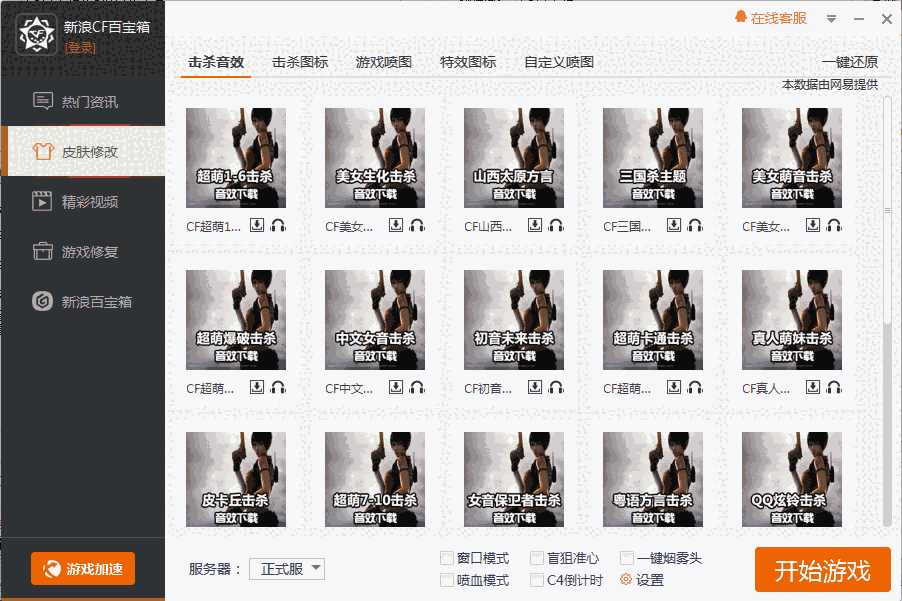Listen to the CF山西... sound preview

point(556,225)
